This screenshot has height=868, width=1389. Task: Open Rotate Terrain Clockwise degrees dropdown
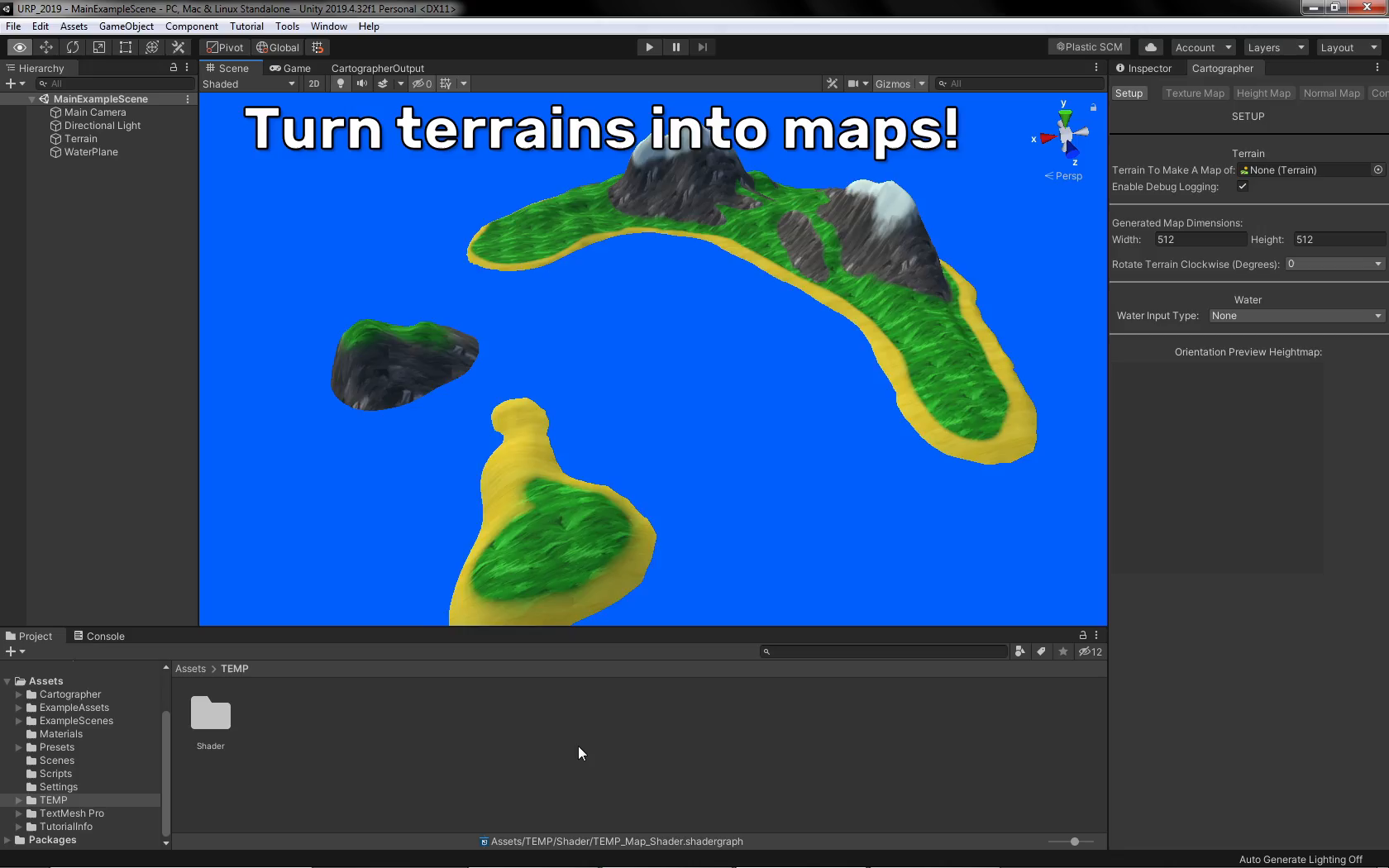tap(1334, 264)
